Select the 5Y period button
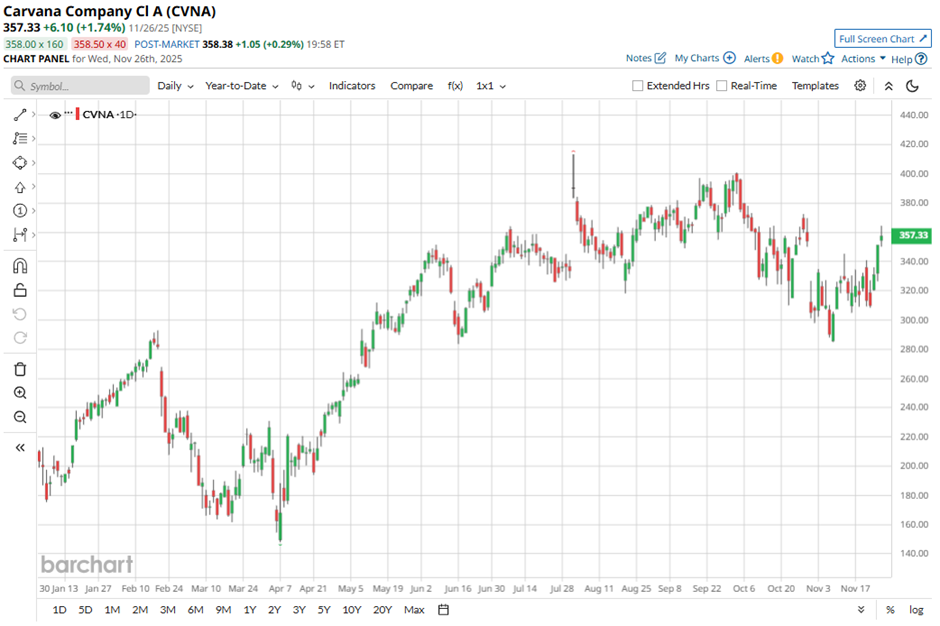Screen dimensions: 940x626 [324, 610]
